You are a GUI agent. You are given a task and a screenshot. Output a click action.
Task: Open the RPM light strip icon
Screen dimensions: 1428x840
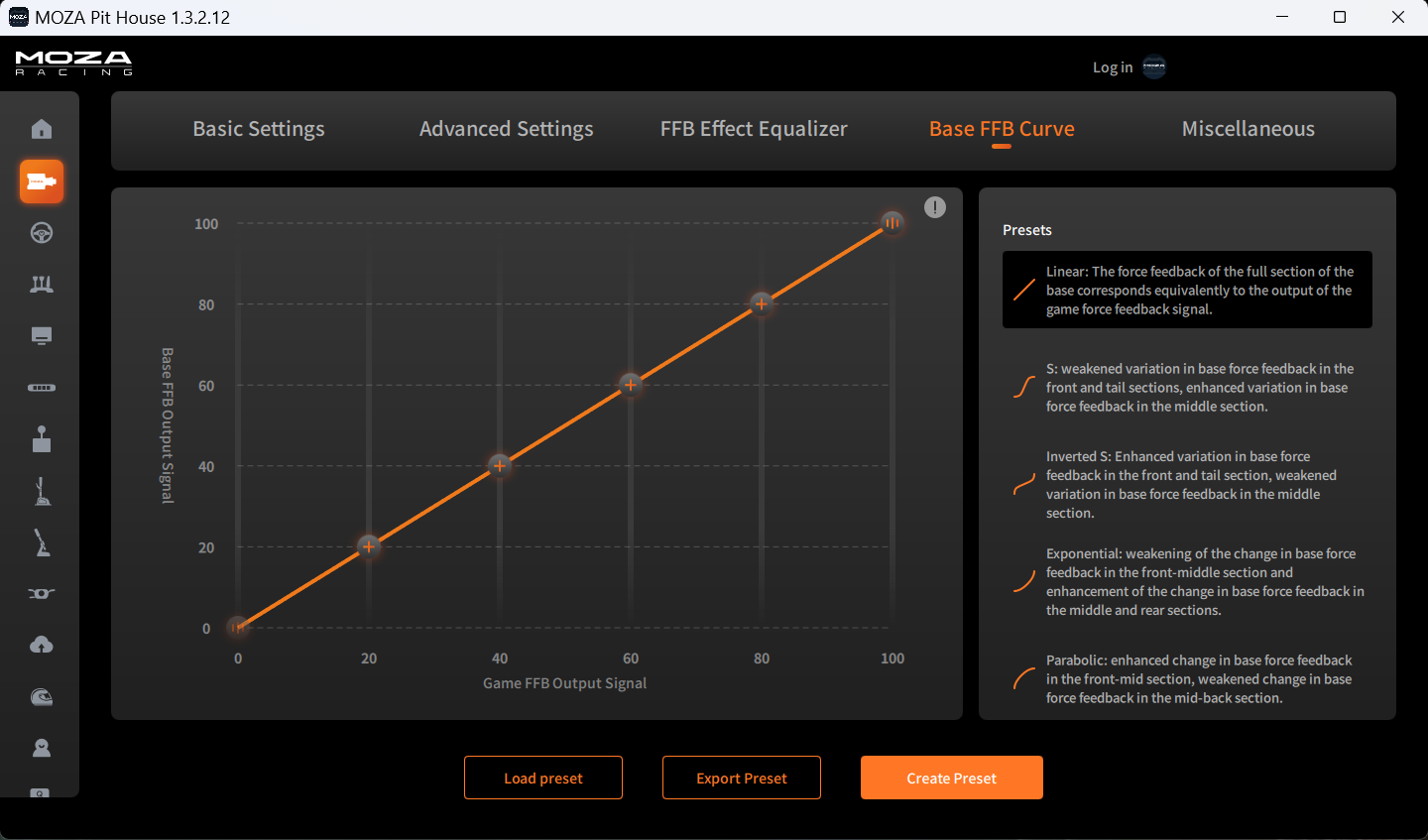42,388
